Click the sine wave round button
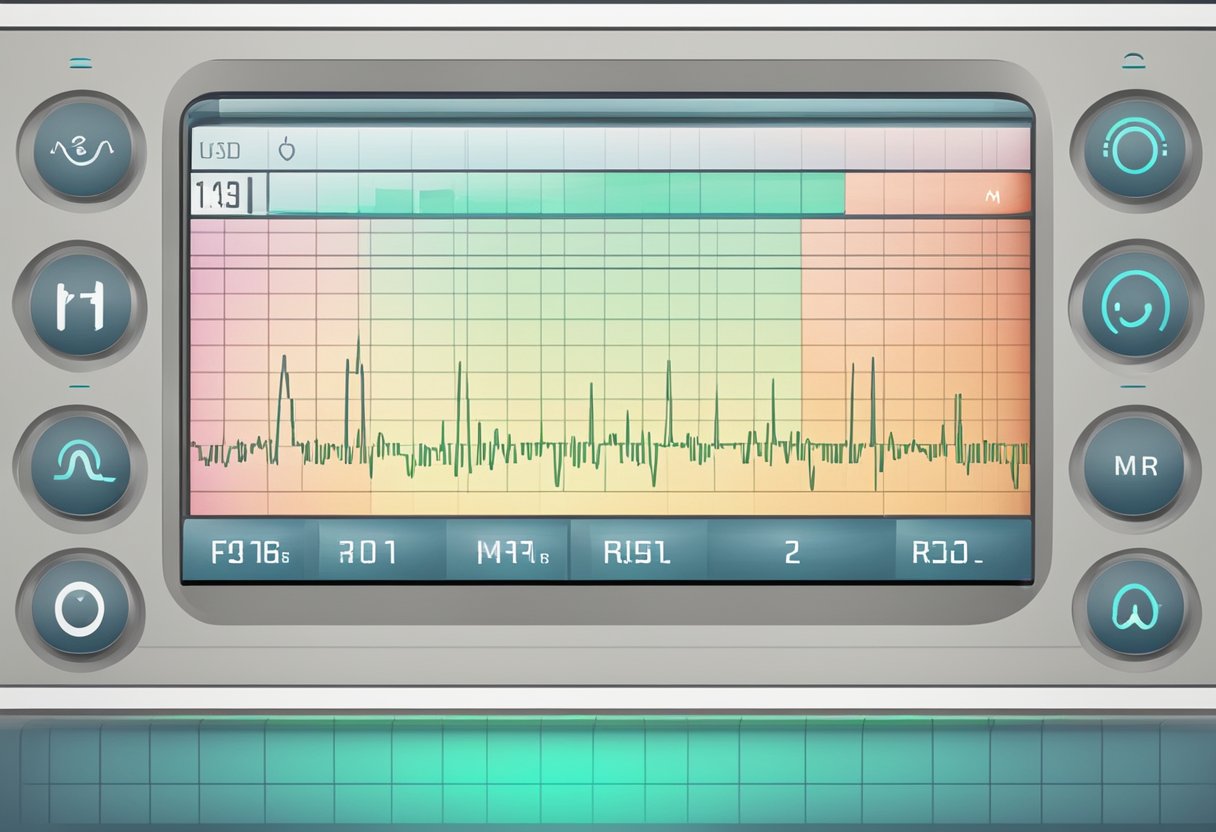1216x832 pixels. pyautogui.click(x=82, y=150)
